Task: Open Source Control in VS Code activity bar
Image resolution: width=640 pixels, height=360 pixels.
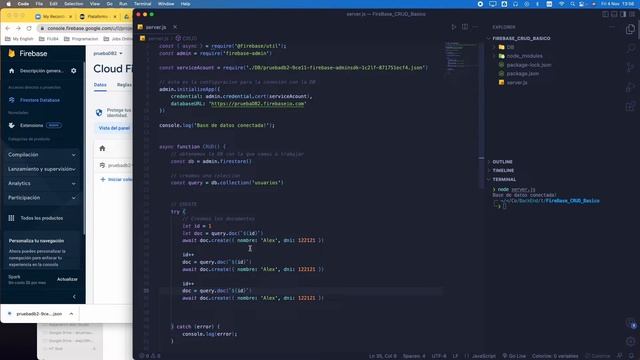Action: tap(631, 67)
